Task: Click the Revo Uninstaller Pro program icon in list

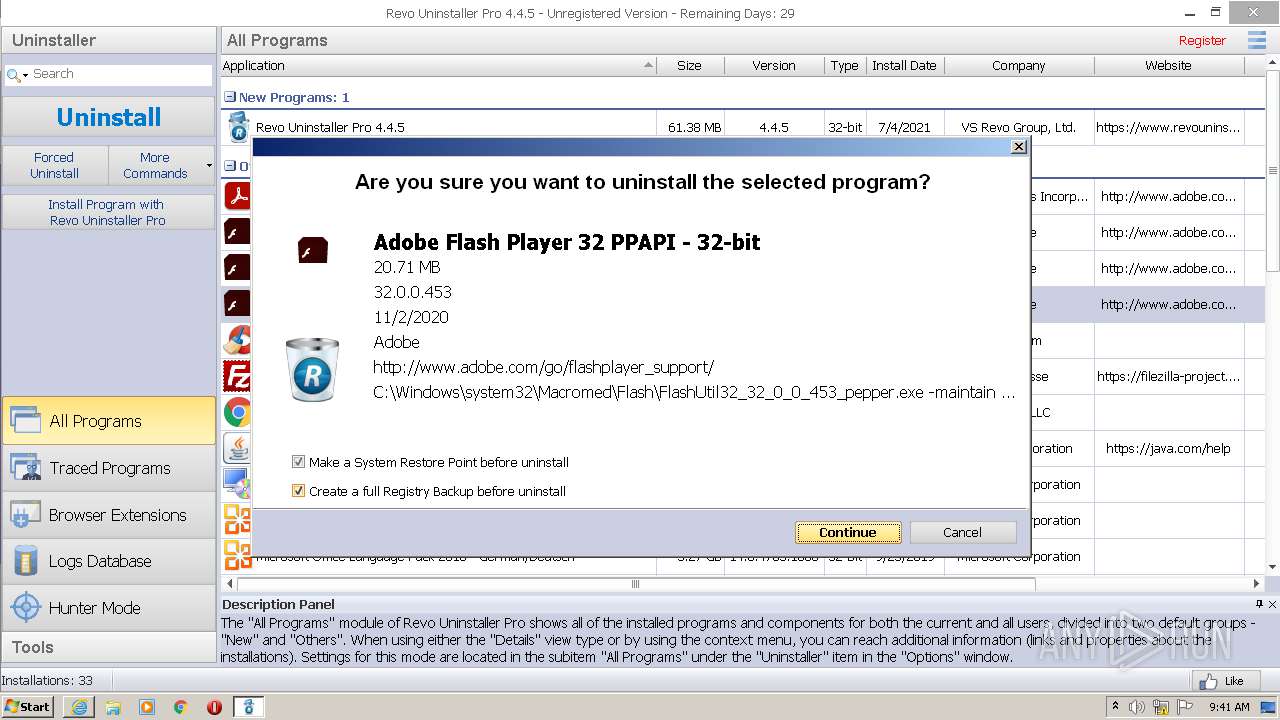Action: (238, 126)
